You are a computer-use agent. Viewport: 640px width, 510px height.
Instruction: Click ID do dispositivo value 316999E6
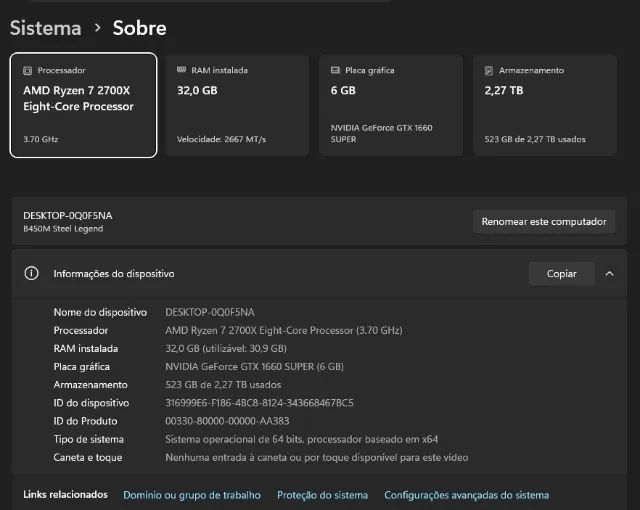click(x=259, y=403)
